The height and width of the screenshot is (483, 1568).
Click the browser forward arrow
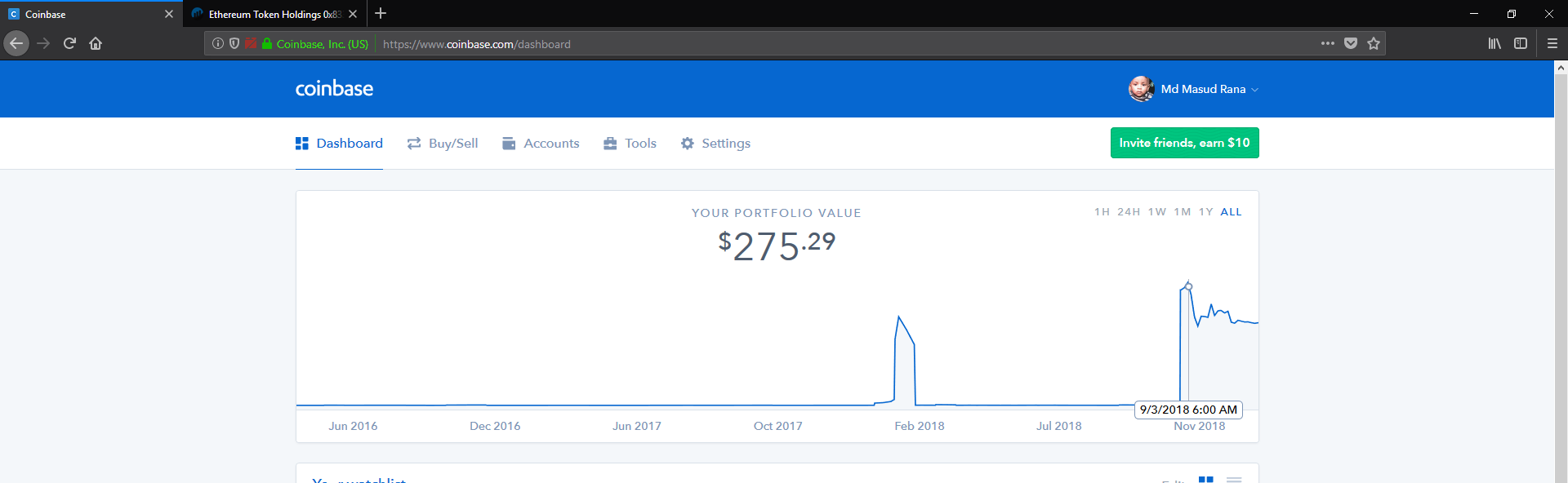[43, 43]
